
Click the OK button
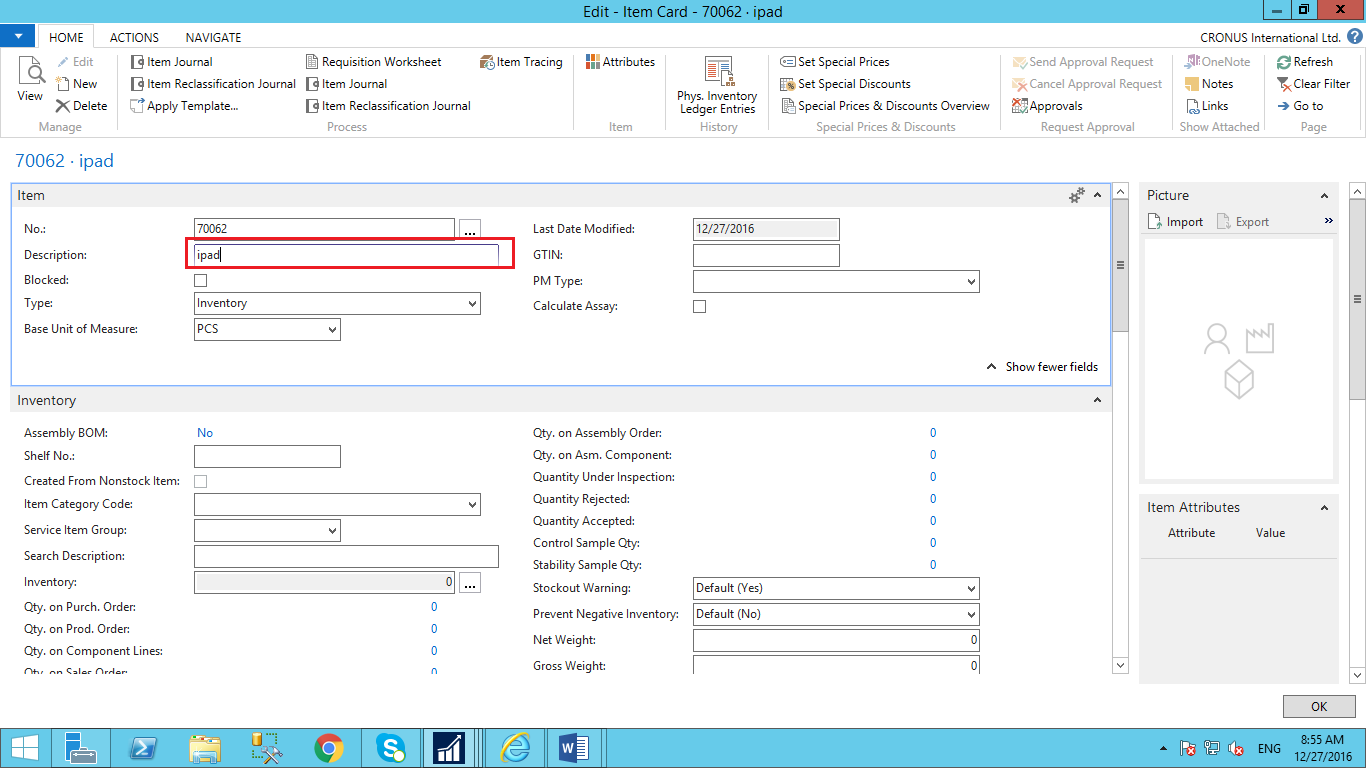[x=1319, y=707]
